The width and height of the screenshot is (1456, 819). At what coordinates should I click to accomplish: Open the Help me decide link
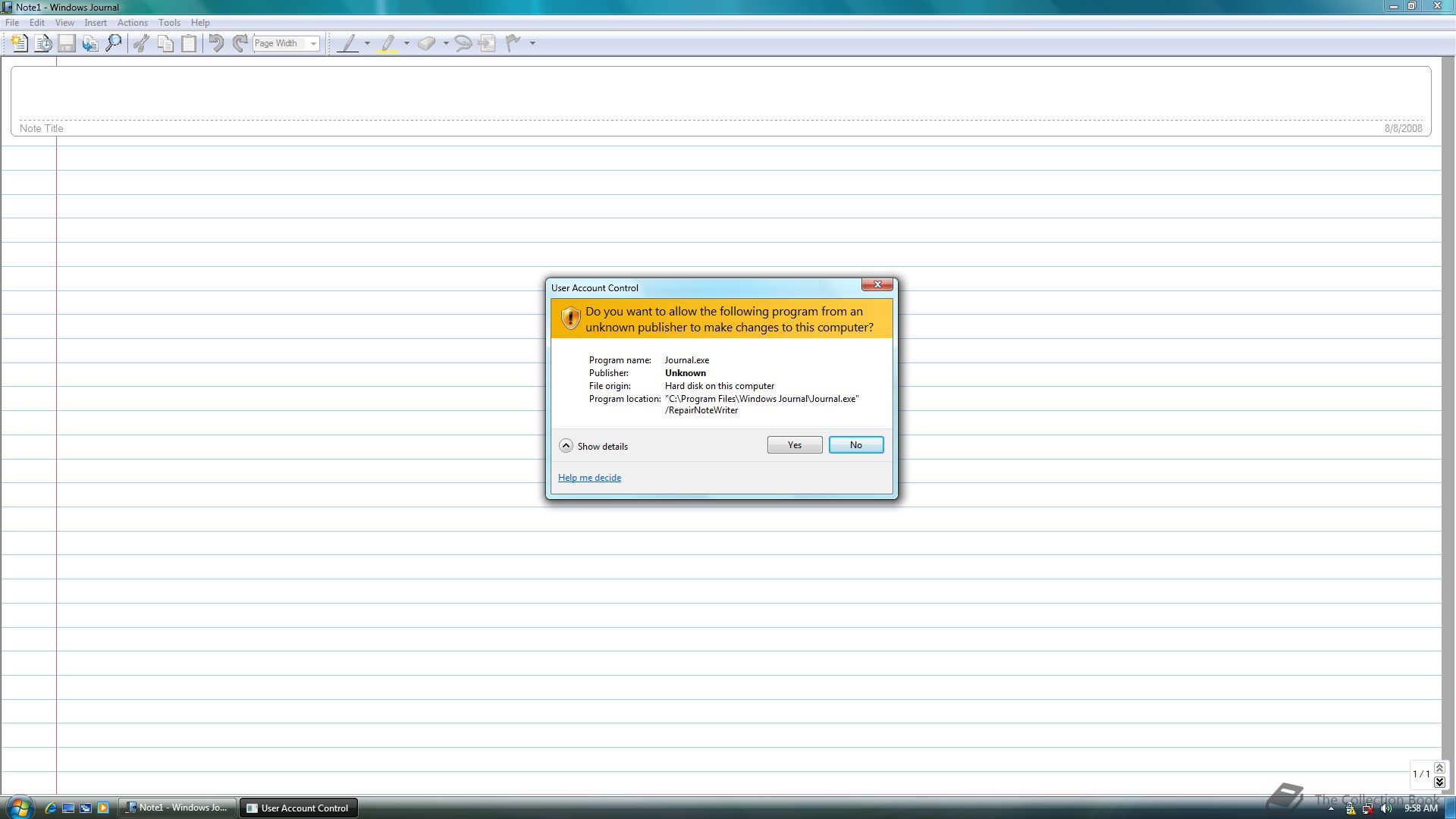pyautogui.click(x=589, y=478)
